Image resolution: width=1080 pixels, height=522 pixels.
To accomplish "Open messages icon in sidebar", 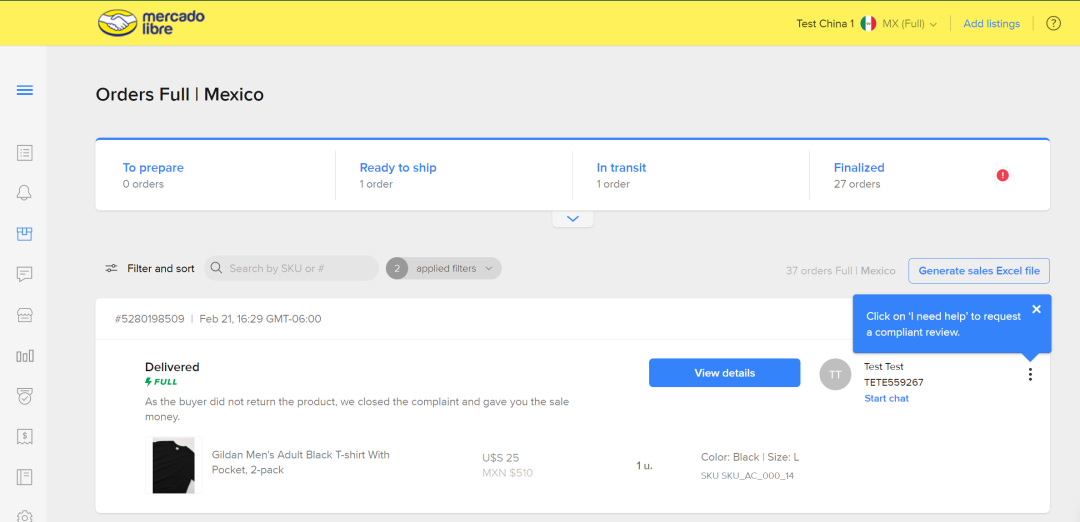I will pos(25,274).
